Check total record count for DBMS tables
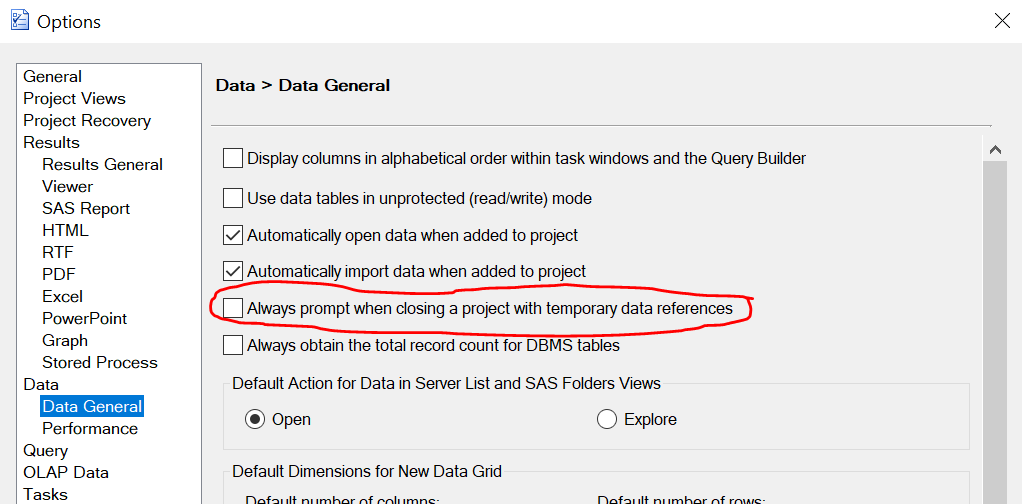The height and width of the screenshot is (504, 1022). (x=233, y=345)
